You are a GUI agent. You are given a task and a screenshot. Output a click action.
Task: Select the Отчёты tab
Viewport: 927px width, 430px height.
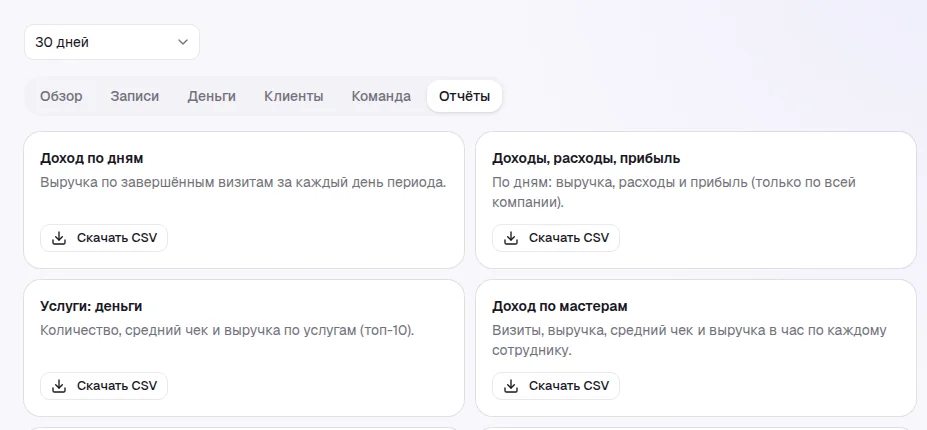tap(464, 96)
